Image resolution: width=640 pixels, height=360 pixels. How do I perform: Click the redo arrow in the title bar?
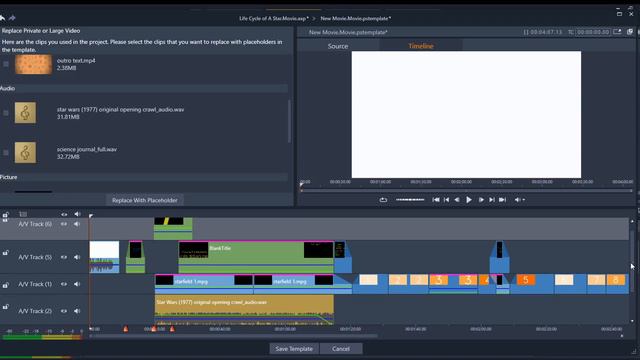tap(12, 18)
